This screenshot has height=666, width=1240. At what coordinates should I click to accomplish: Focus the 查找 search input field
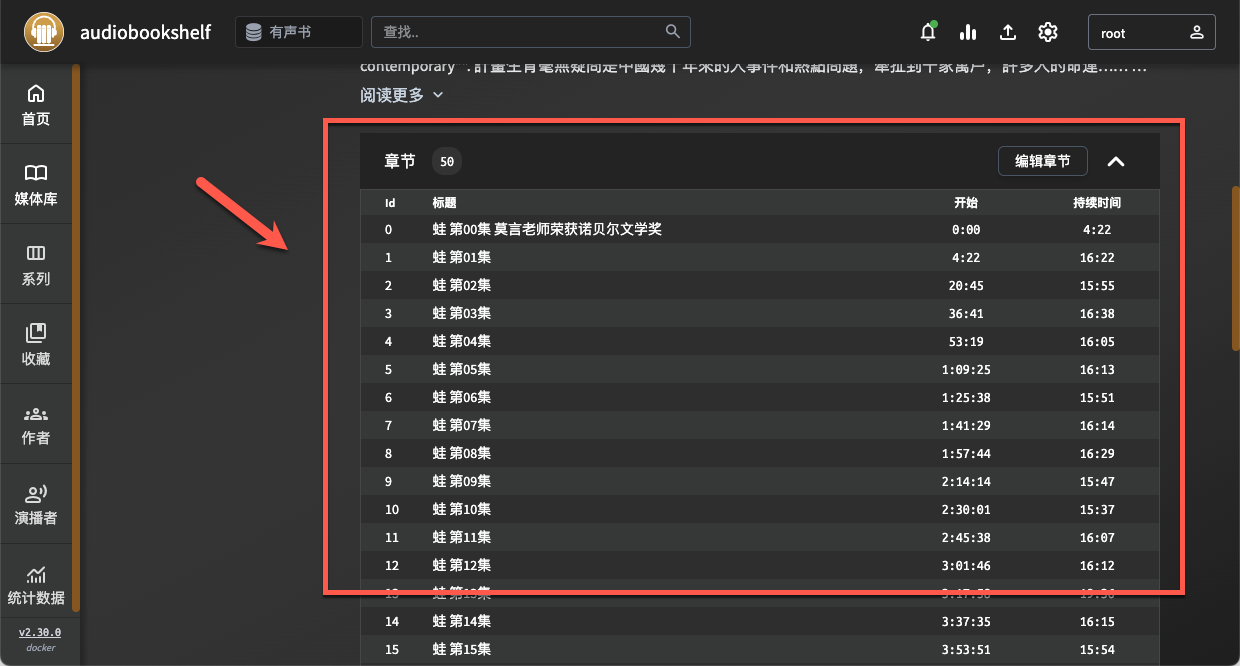click(530, 32)
